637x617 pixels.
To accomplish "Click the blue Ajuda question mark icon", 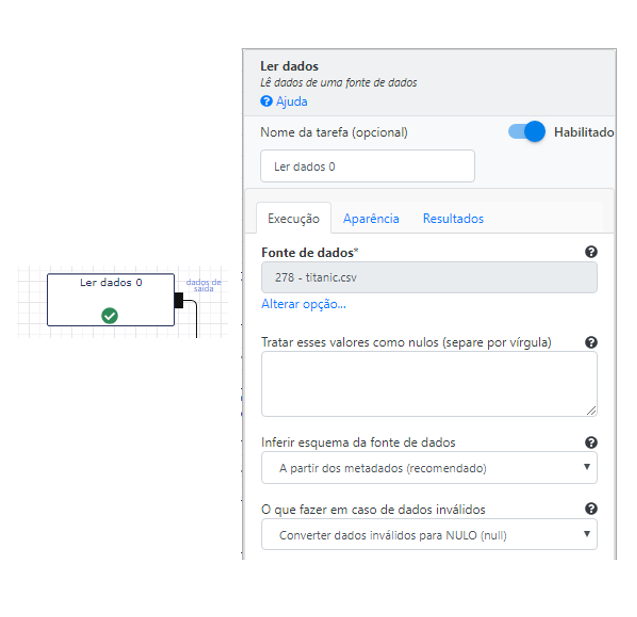I will coord(266,101).
